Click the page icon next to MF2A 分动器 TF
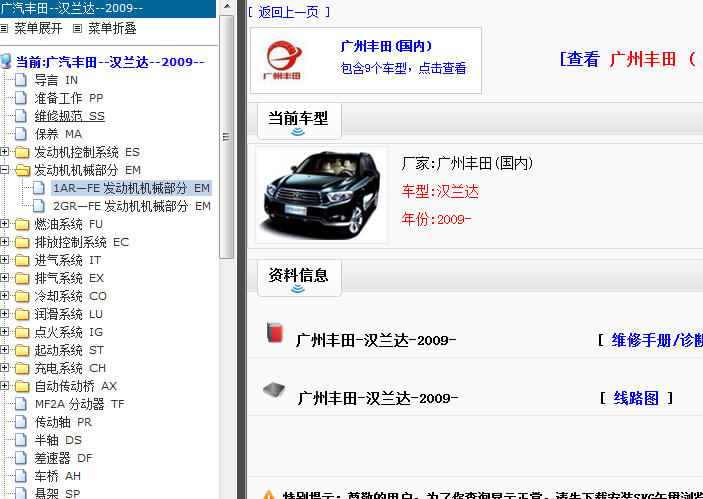 click(x=21, y=404)
